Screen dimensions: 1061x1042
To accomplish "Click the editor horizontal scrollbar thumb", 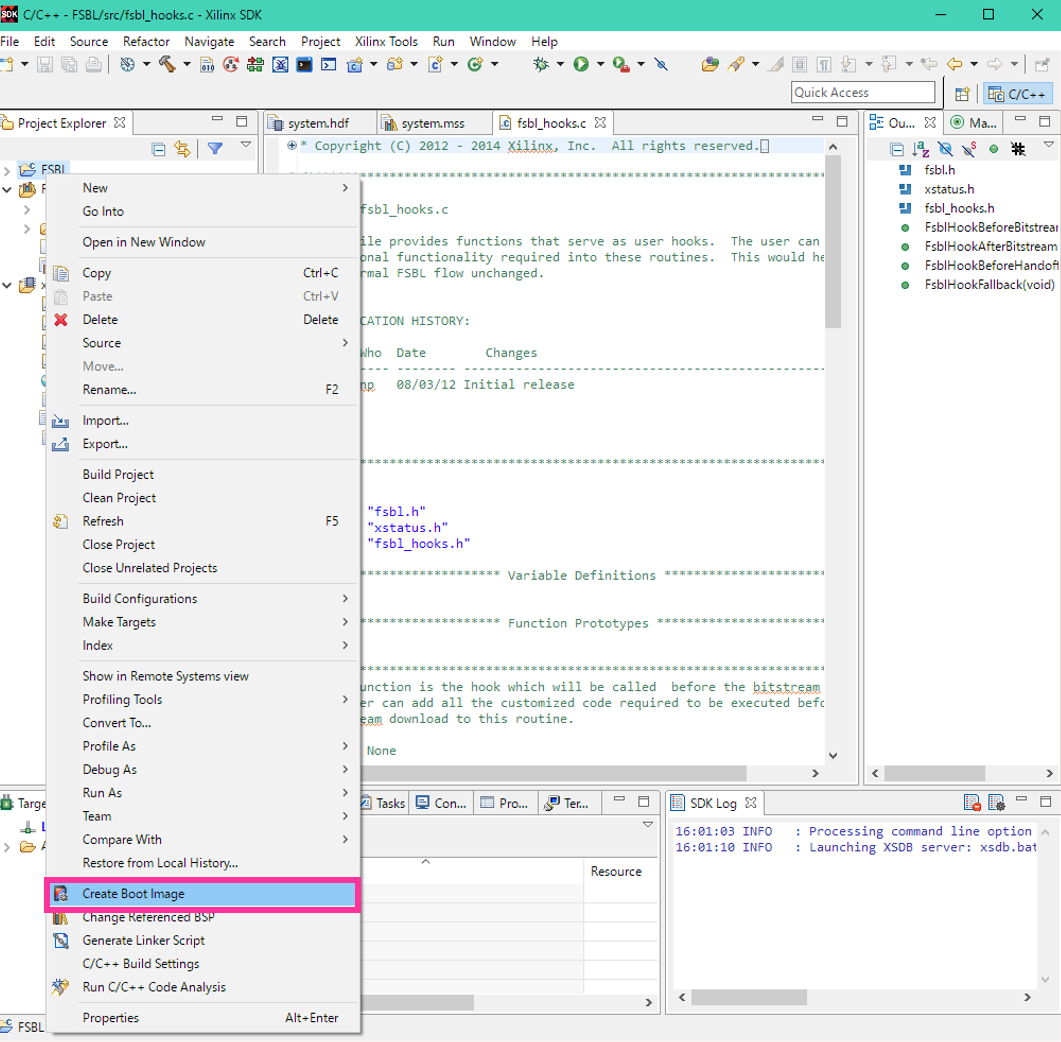I will tap(554, 773).
